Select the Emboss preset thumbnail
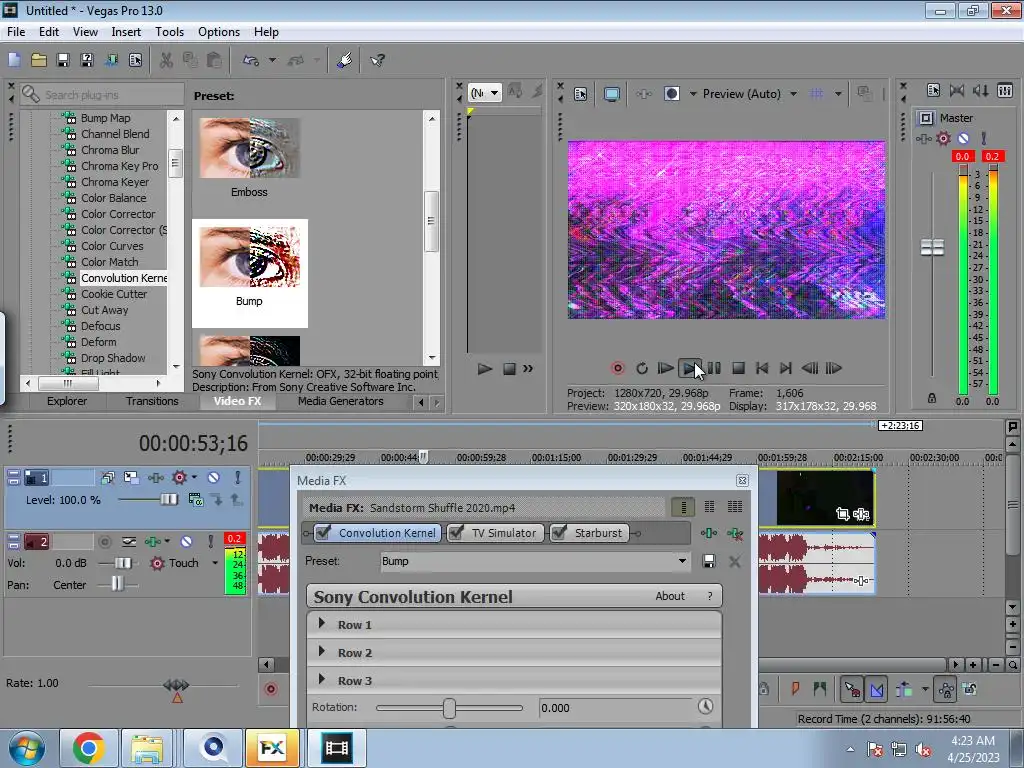The image size is (1024, 768). pos(249,148)
